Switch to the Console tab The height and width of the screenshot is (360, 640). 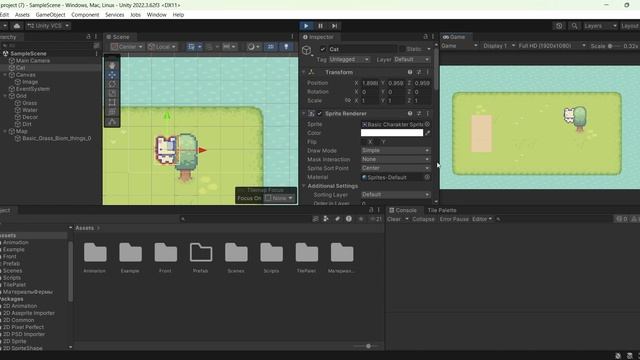(x=403, y=210)
